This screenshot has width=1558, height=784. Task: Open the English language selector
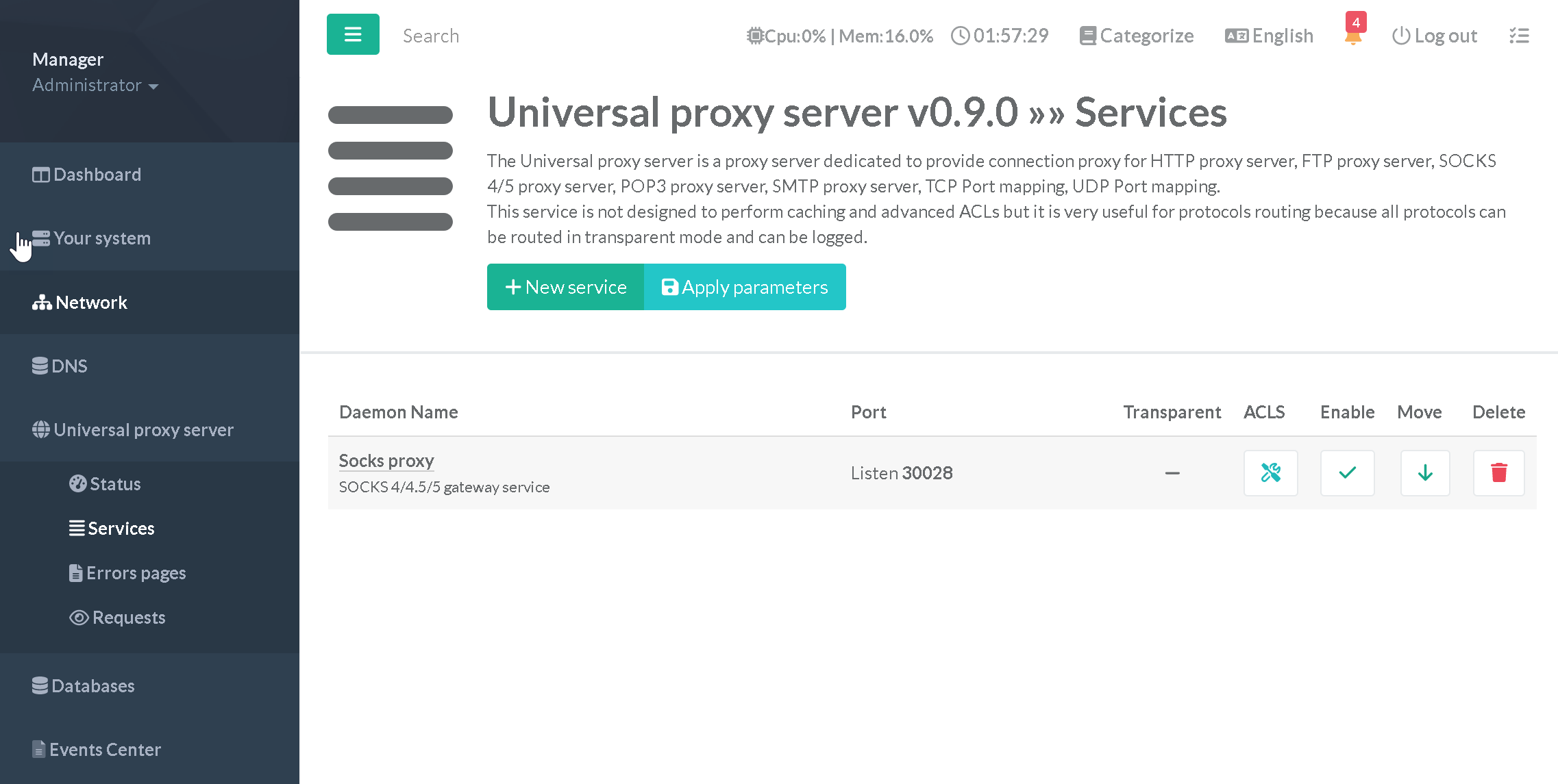pyautogui.click(x=1270, y=36)
